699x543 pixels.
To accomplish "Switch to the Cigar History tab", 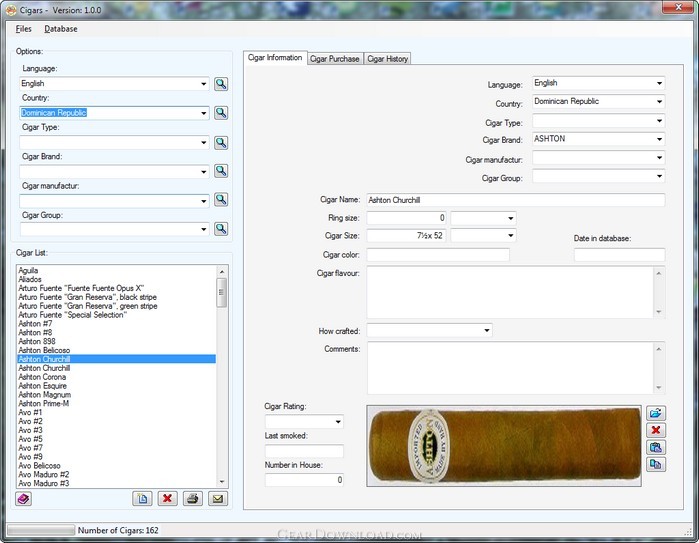I will (x=387, y=59).
